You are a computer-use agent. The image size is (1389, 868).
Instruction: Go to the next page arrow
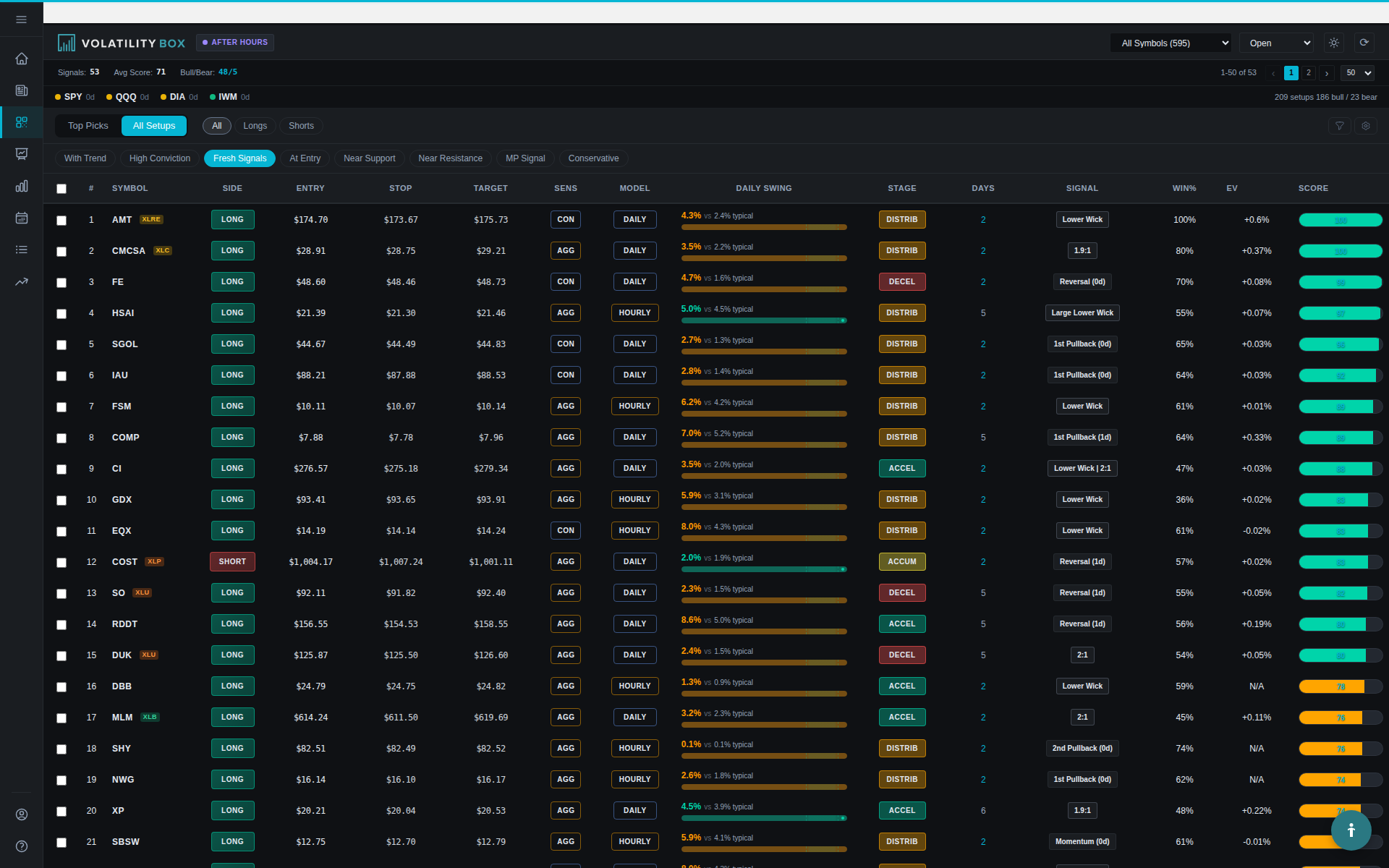(1327, 73)
